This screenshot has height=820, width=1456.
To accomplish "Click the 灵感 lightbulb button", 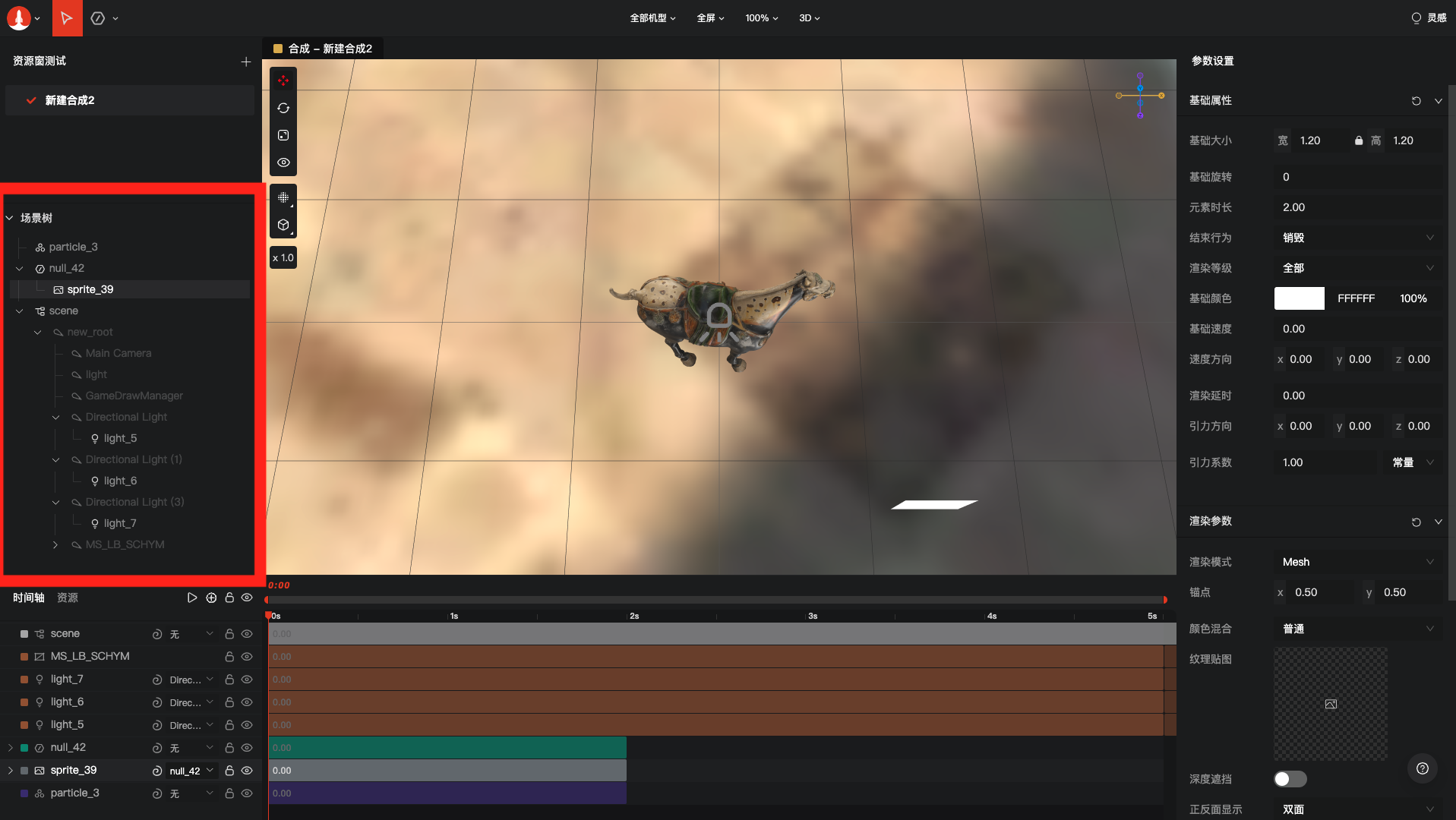I will pos(1429,17).
